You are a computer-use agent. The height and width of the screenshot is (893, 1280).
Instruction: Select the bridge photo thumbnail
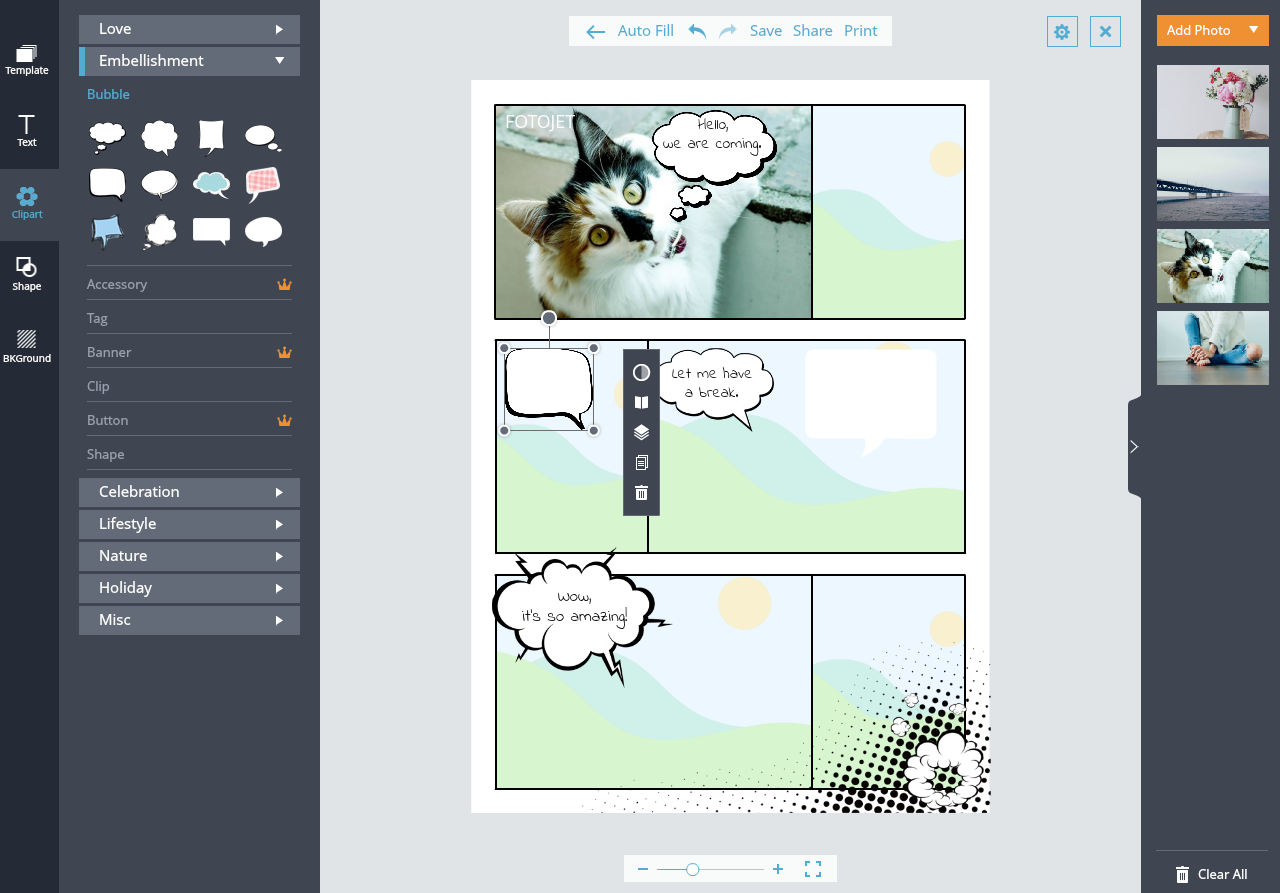pos(1213,184)
